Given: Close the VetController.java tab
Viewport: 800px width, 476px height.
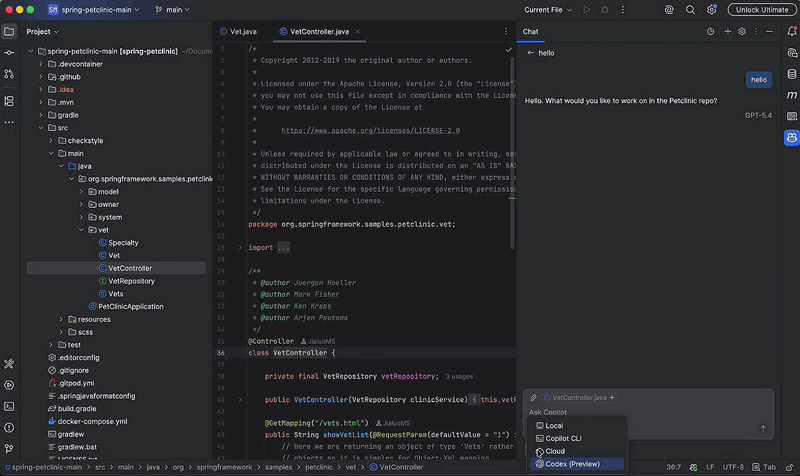Looking at the screenshot, I should pos(358,32).
